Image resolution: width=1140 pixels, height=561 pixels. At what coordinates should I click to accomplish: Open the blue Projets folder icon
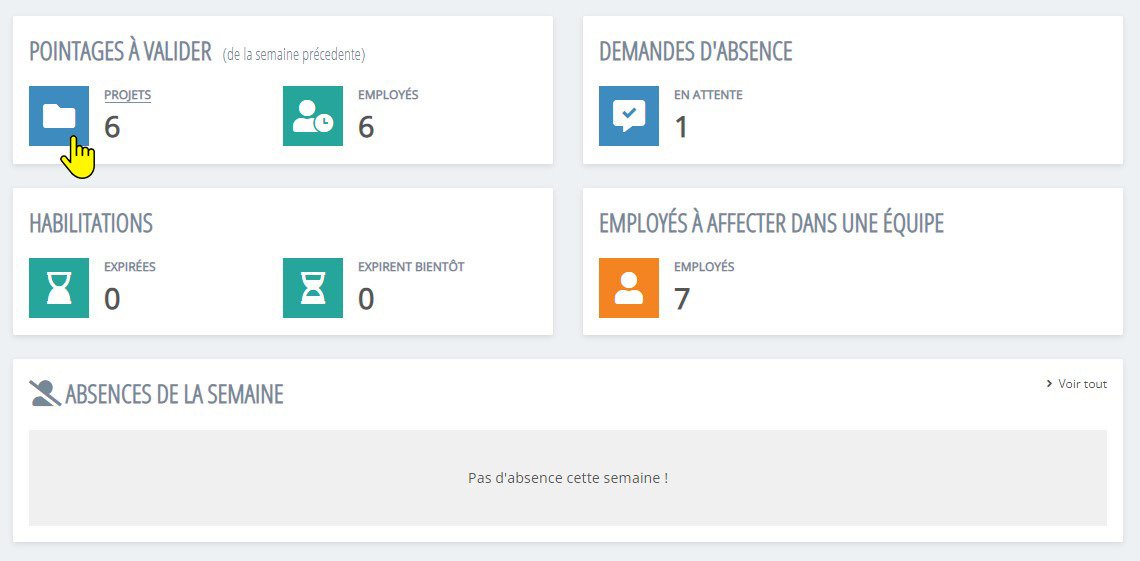(59, 116)
